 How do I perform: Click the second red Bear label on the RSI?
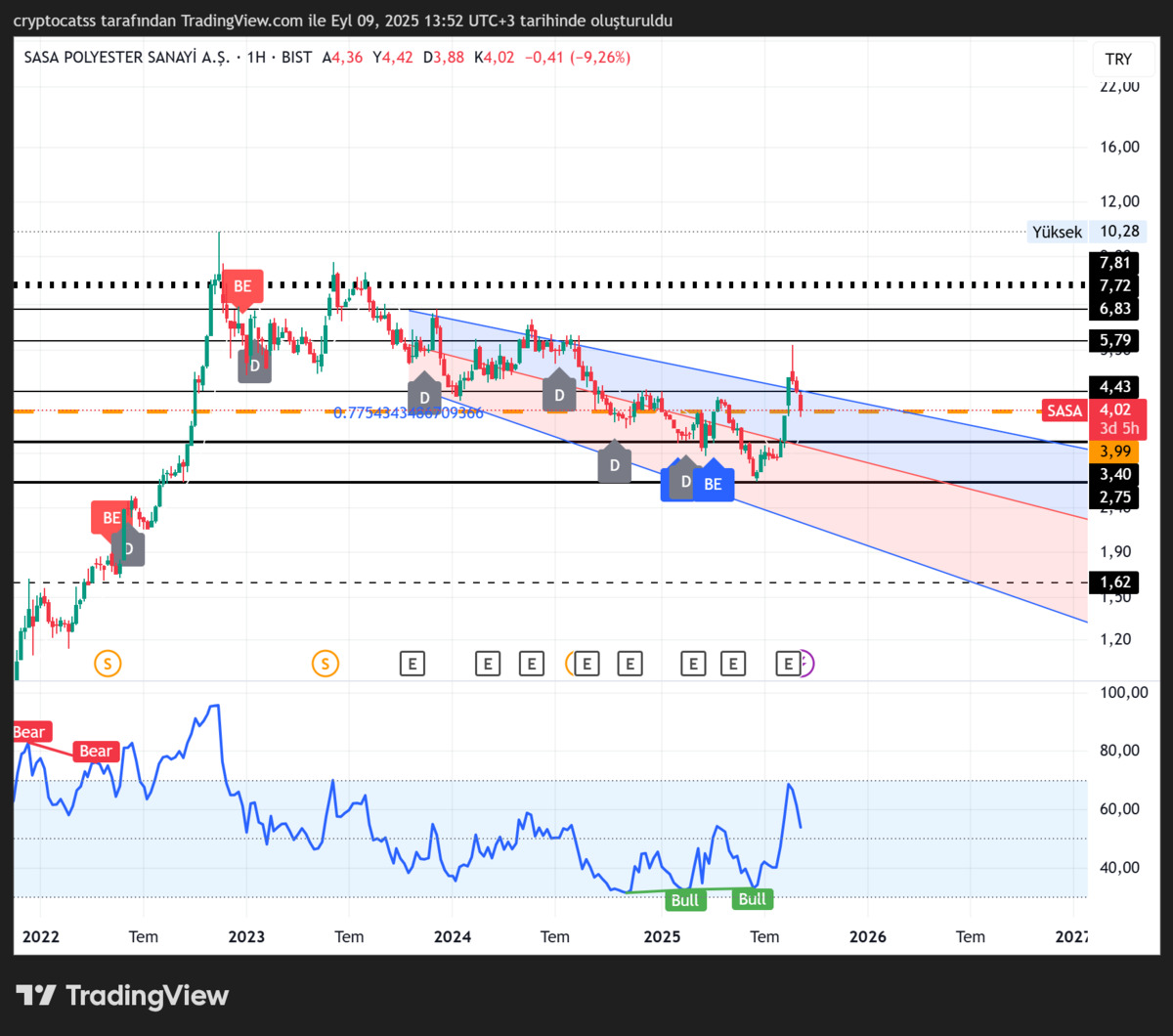tap(96, 751)
